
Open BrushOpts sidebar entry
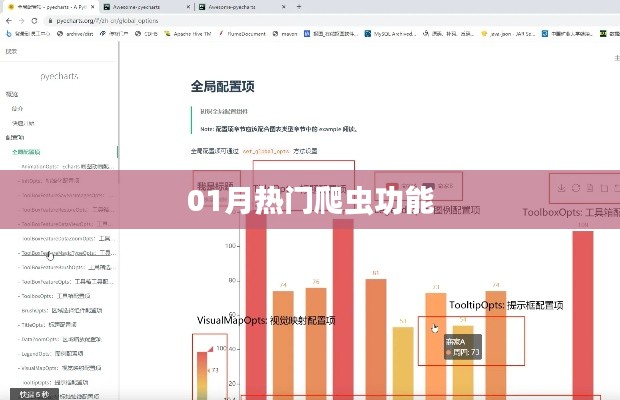click(x=60, y=311)
